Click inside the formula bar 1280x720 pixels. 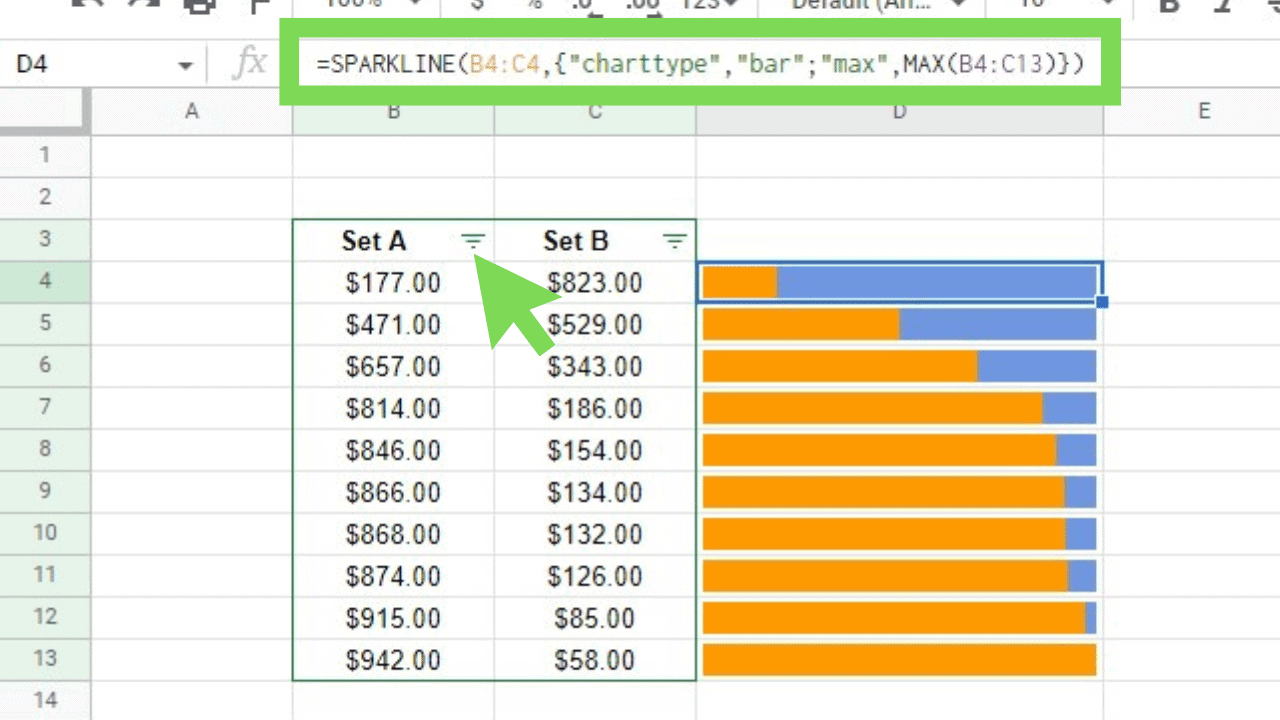point(700,63)
